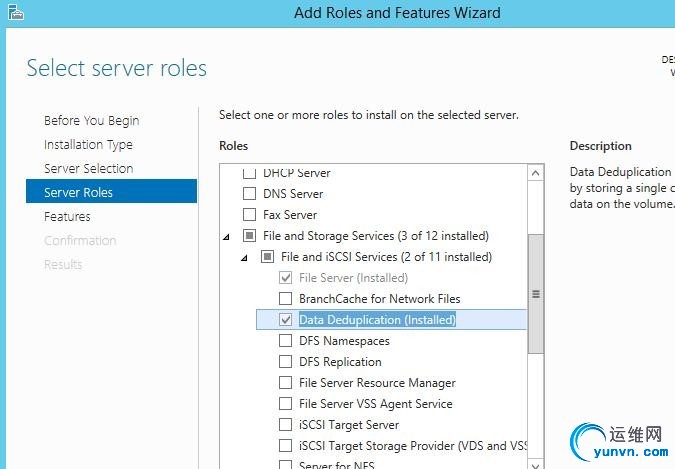This screenshot has height=469, width=675.
Task: Go to Before You Begin step
Action: [91, 121]
